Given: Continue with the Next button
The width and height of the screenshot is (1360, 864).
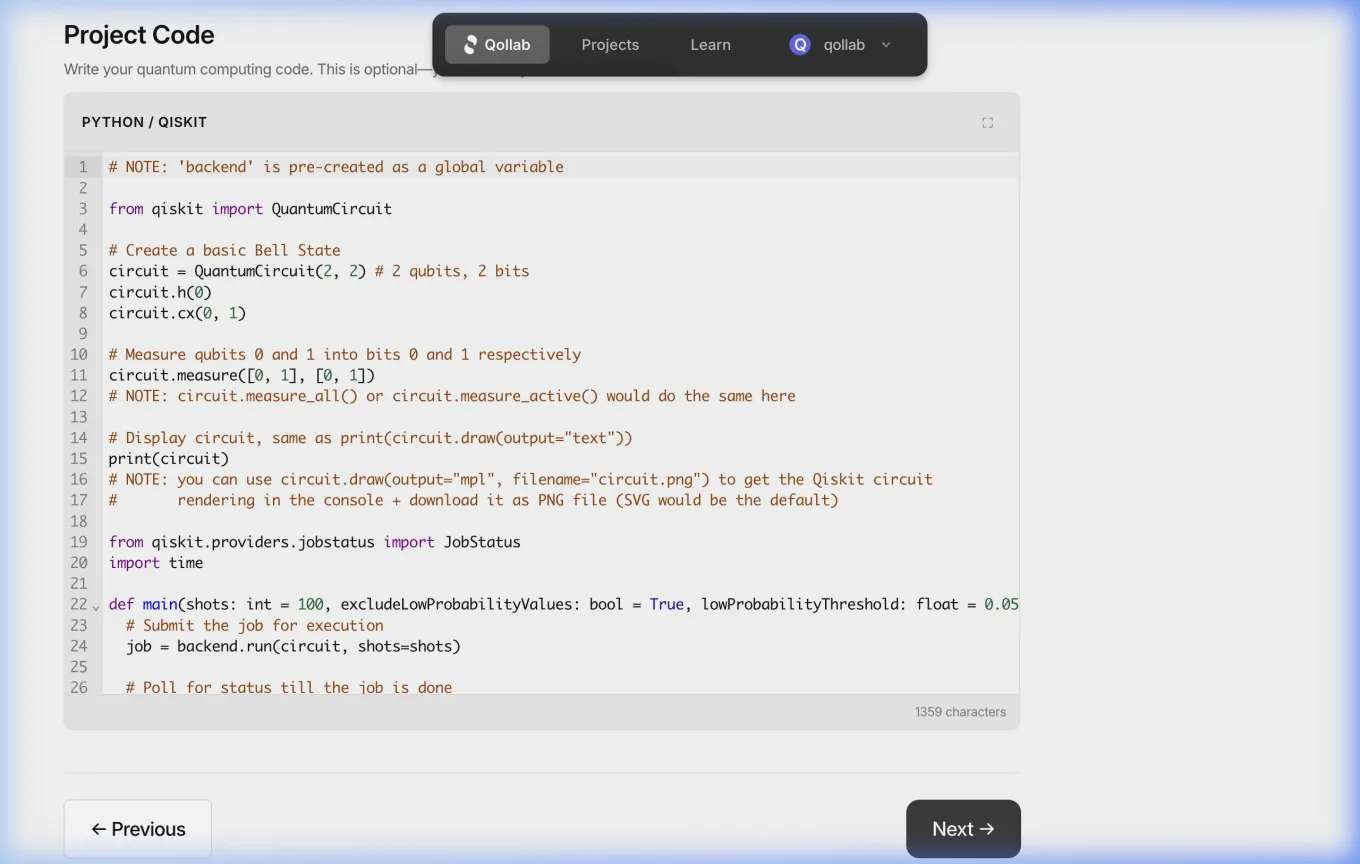Looking at the screenshot, I should (963, 829).
